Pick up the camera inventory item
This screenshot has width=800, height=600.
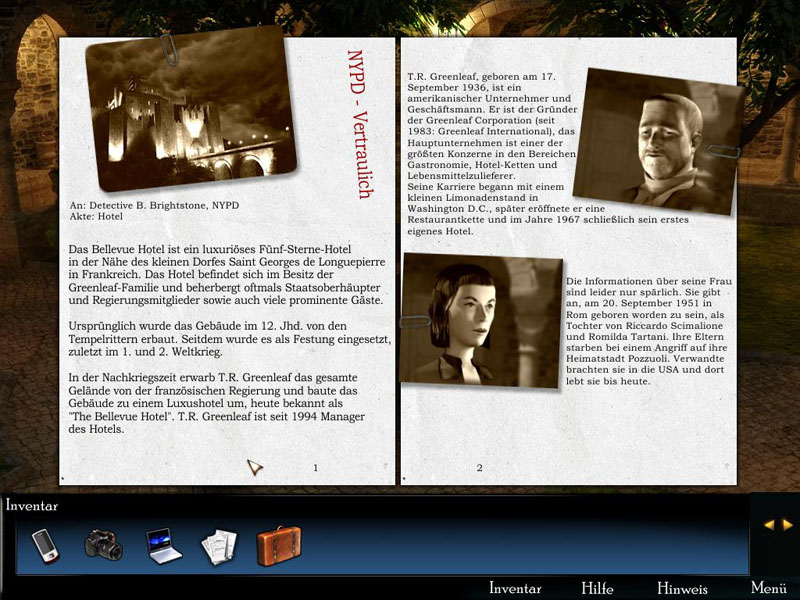click(104, 545)
